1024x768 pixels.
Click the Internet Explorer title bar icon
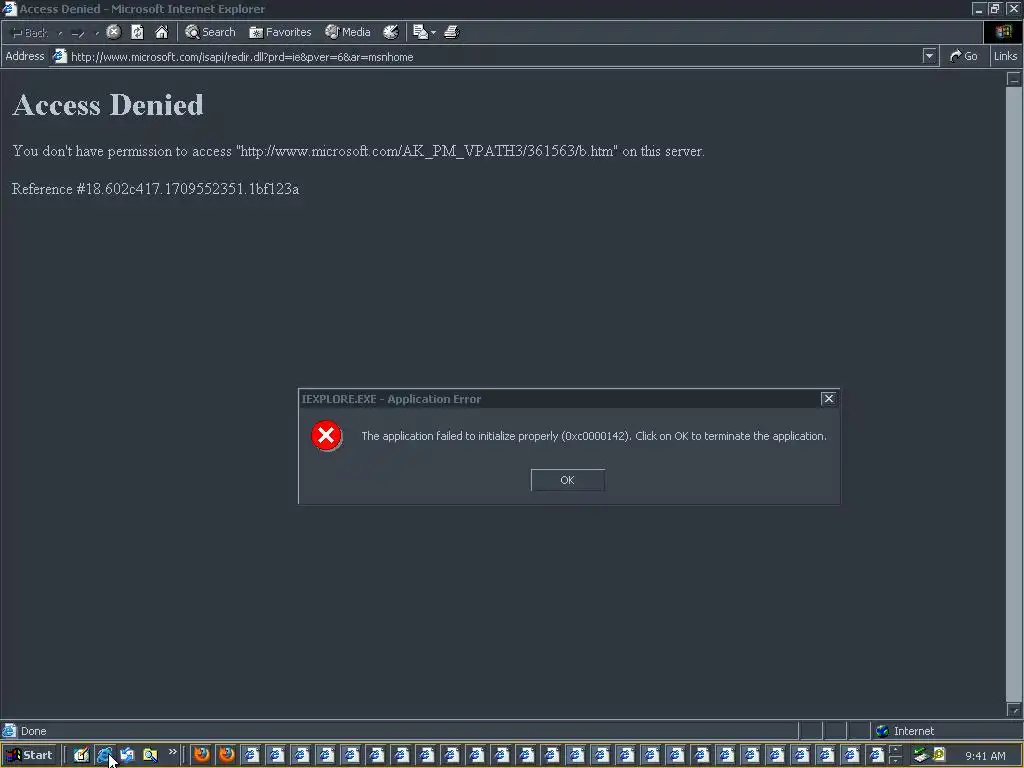coord(9,9)
